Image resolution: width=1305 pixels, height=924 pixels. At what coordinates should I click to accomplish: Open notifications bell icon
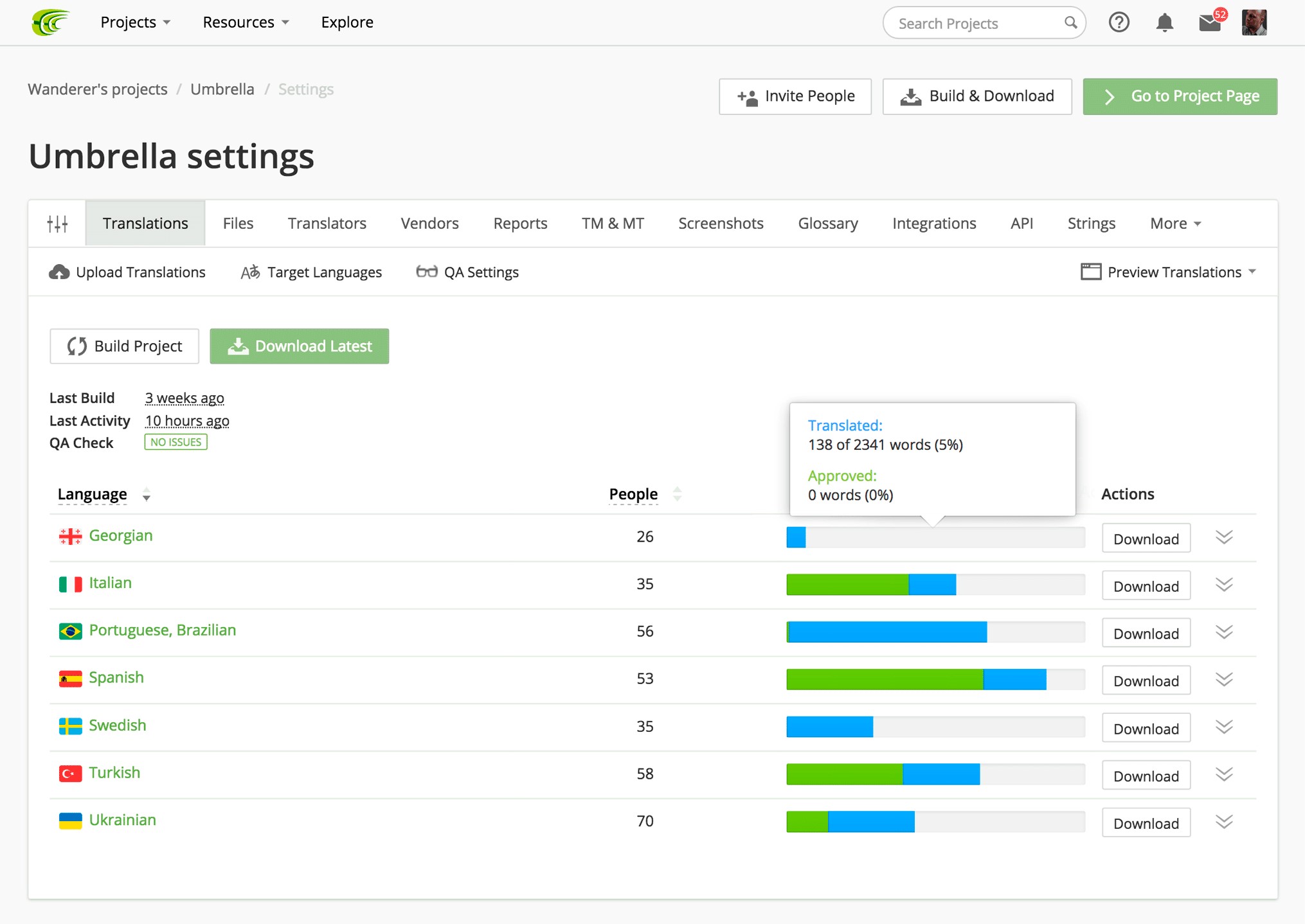1164,22
